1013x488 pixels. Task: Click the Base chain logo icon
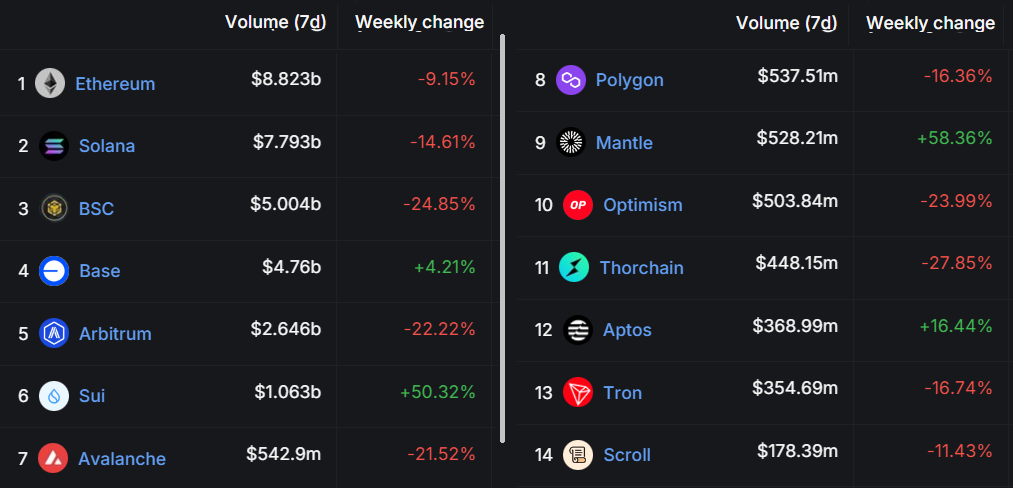click(54, 271)
